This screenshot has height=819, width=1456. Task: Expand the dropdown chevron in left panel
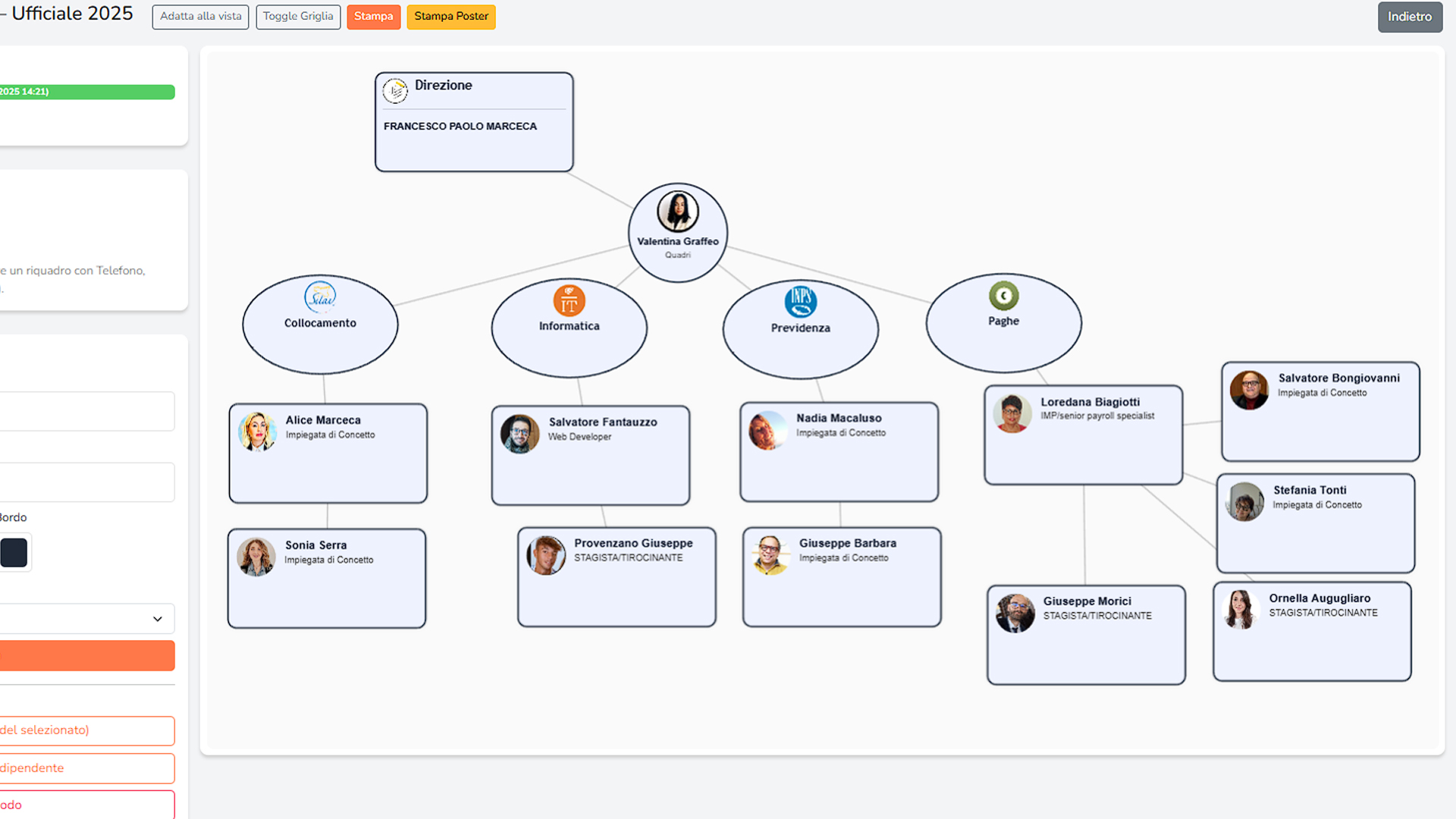158,619
